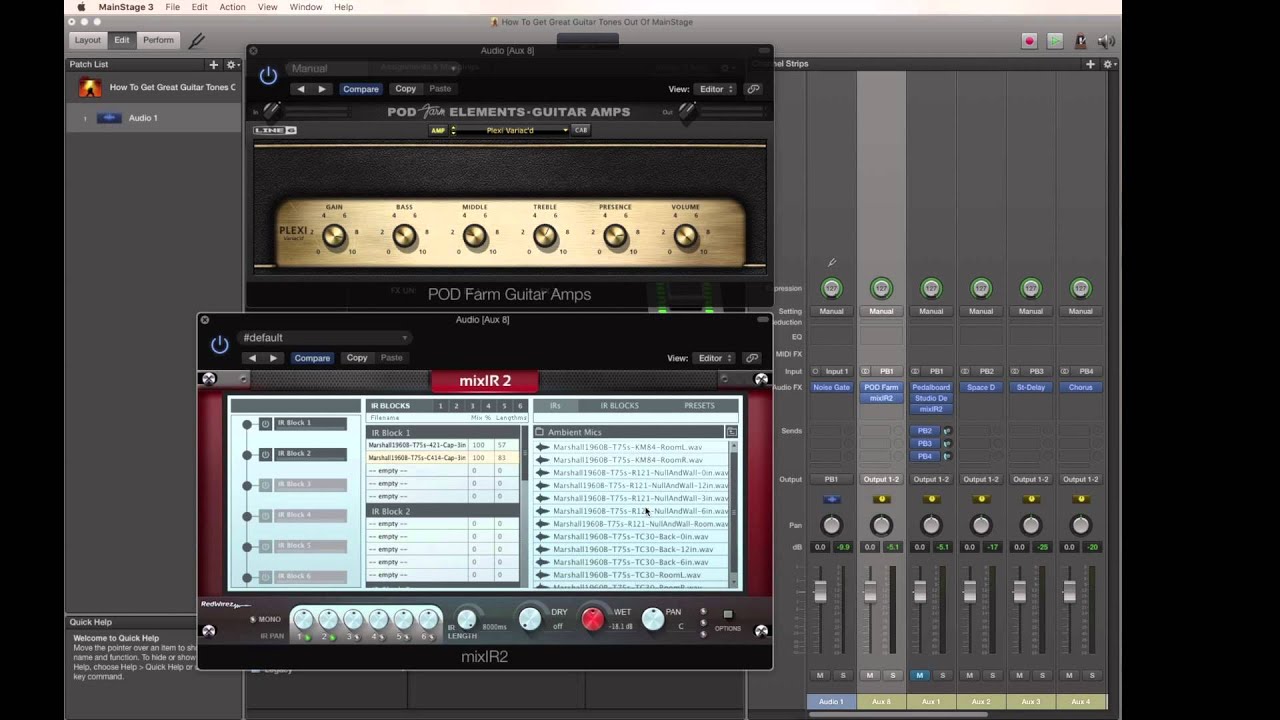Switch to the IR BLOCKS browser tab
This screenshot has height=720, width=1280.
click(619, 406)
